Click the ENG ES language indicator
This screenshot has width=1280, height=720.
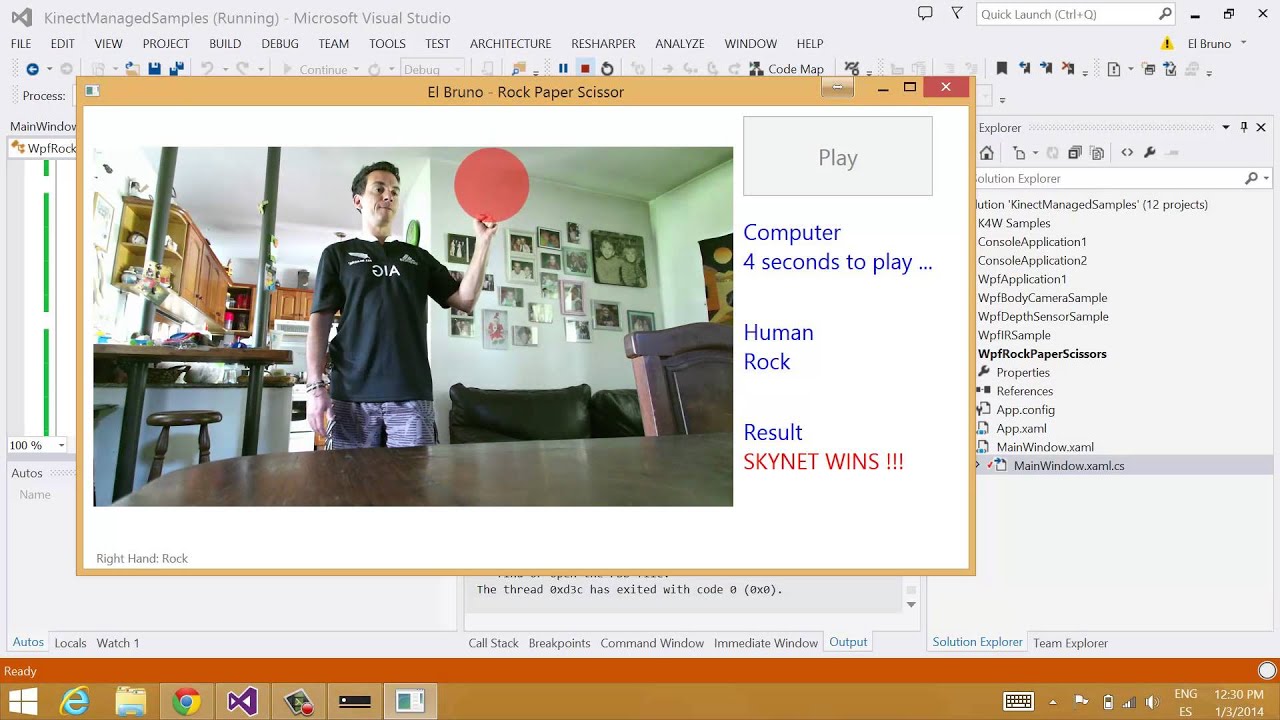click(1185, 702)
